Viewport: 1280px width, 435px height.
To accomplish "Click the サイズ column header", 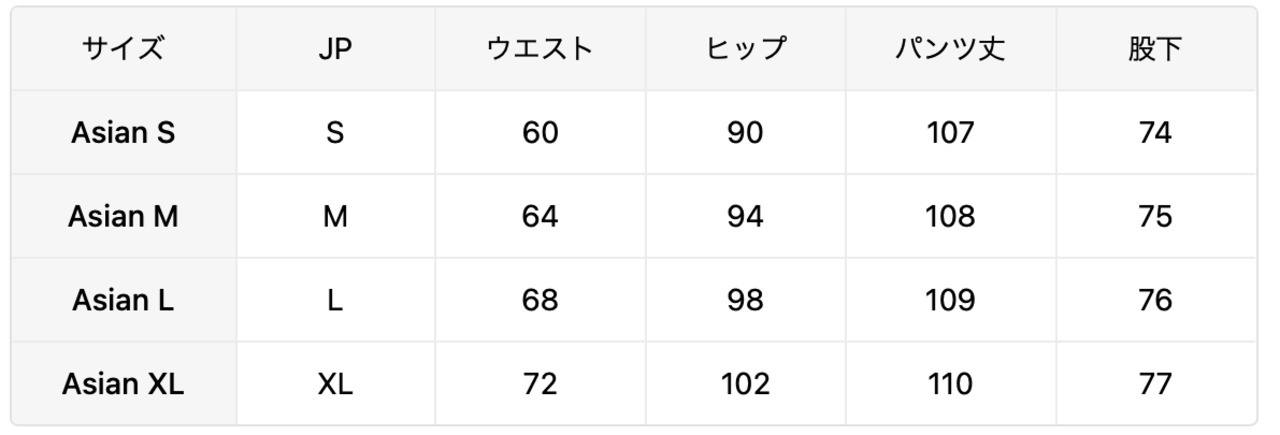I will (x=123, y=50).
